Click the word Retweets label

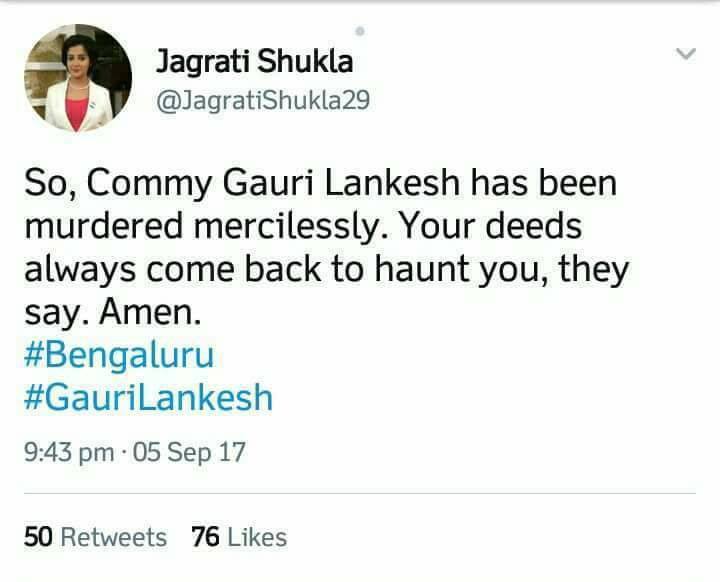[113, 537]
